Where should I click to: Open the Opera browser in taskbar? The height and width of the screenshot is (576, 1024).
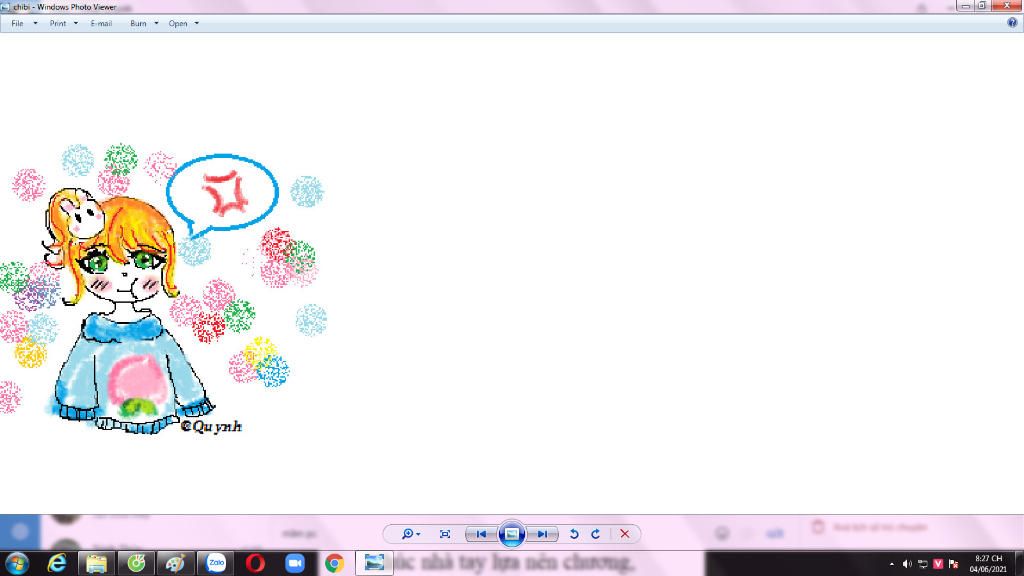(x=255, y=563)
